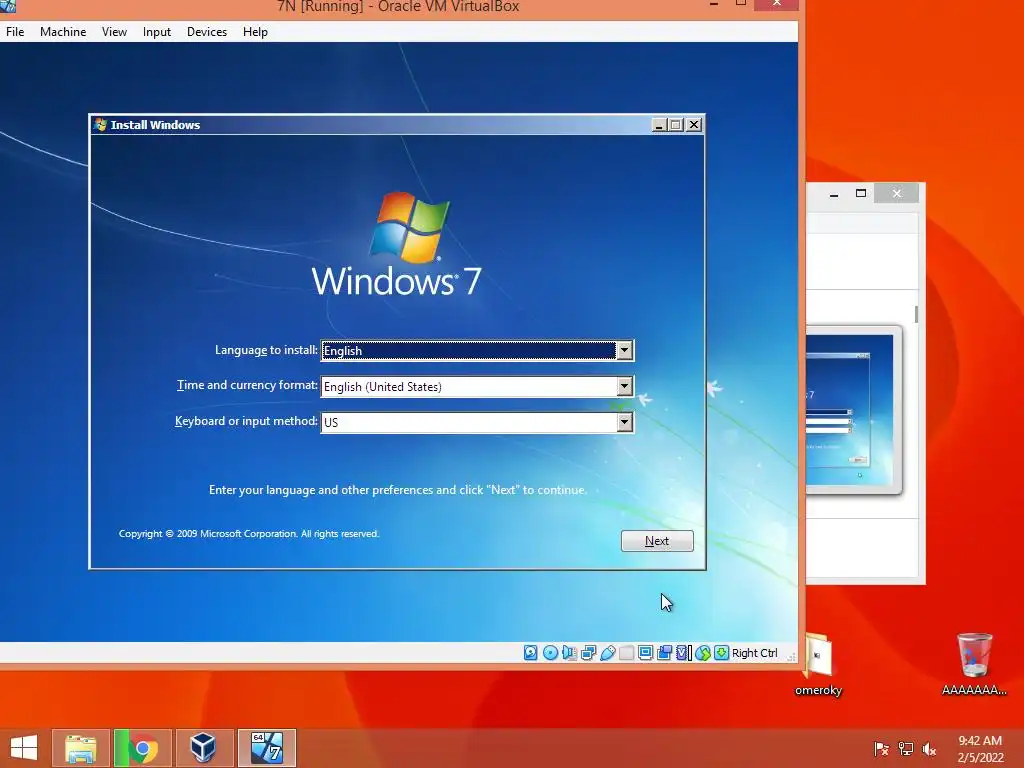1024x768 pixels.
Task: Open the File menu in VirtualBox
Action: coord(15,31)
